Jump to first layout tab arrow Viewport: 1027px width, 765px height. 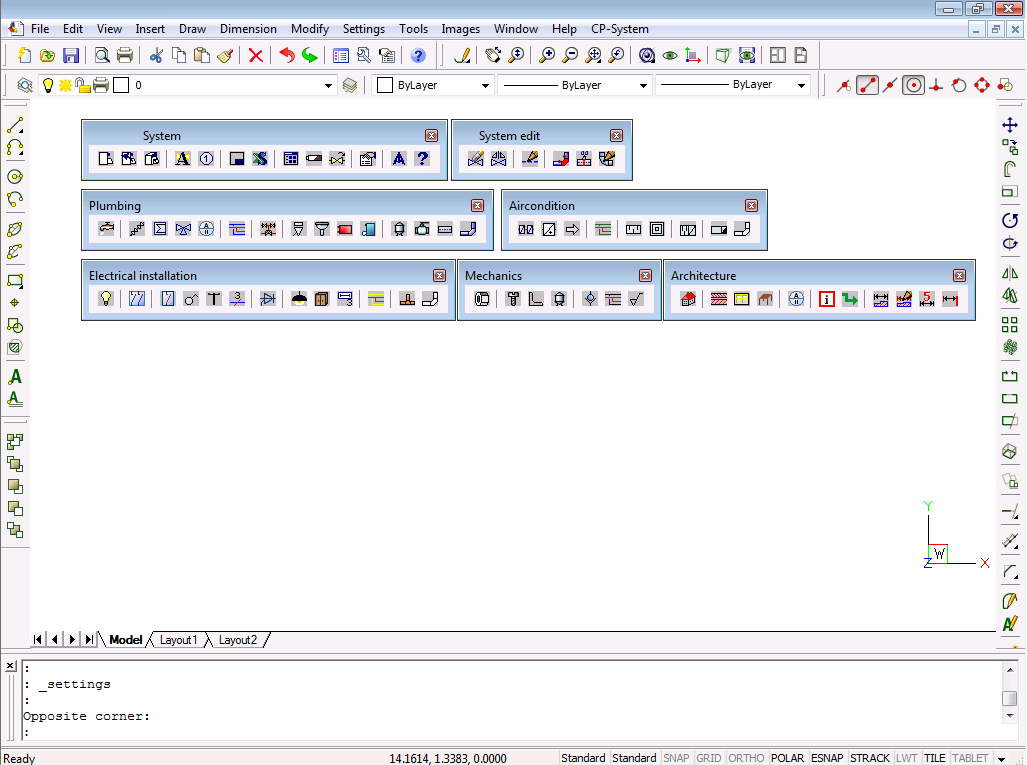coord(38,639)
